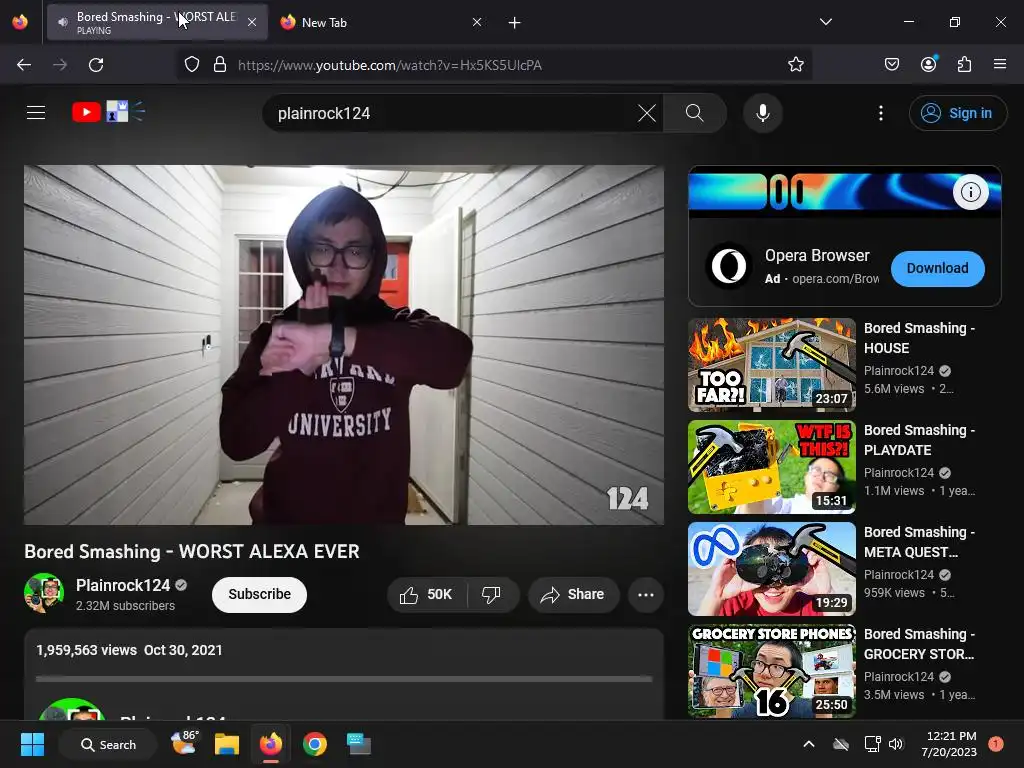Open Plainrock124 channel name link
Viewport: 1024px width, 768px height.
tap(123, 585)
